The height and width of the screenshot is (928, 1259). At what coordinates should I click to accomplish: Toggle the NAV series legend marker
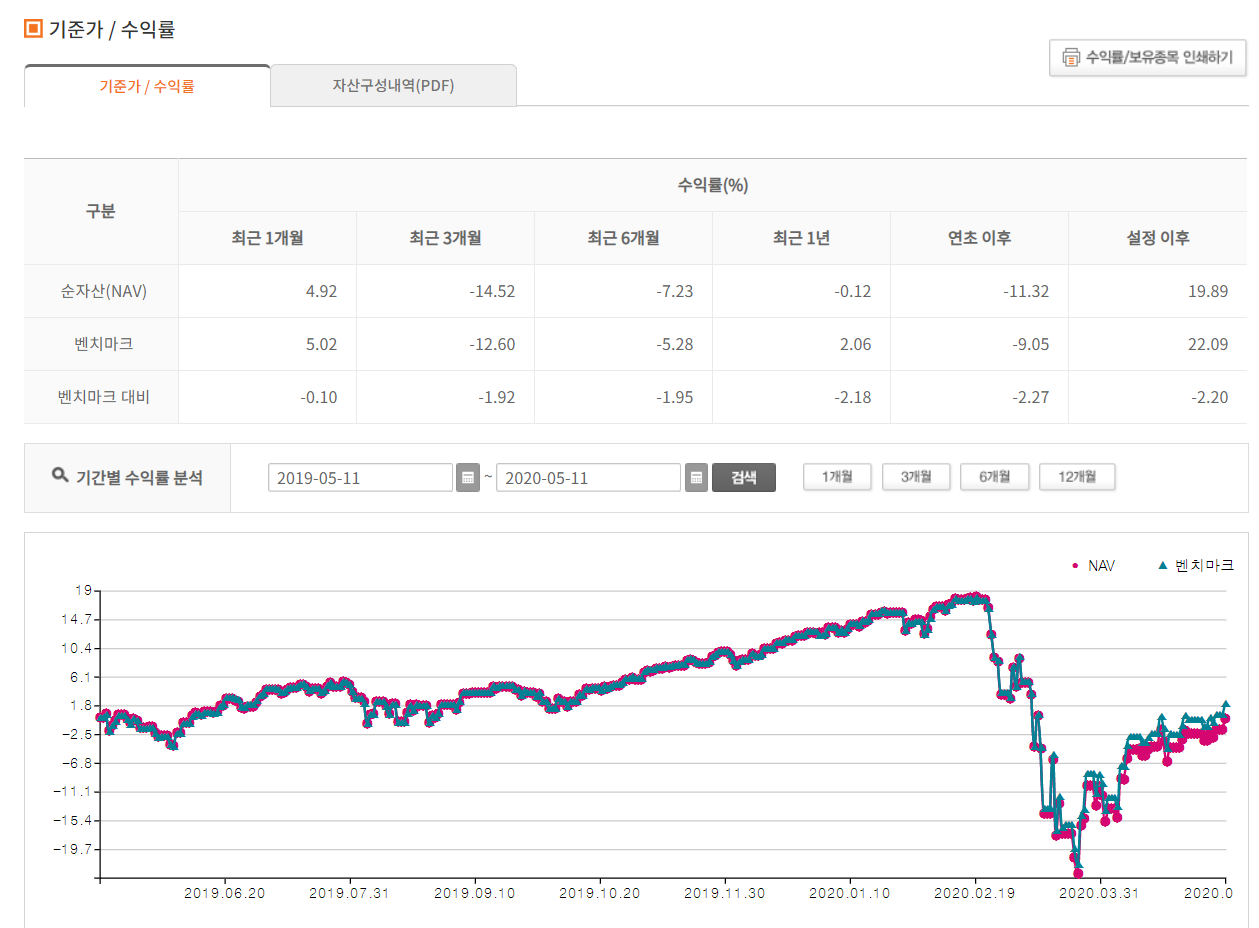coord(1075,566)
